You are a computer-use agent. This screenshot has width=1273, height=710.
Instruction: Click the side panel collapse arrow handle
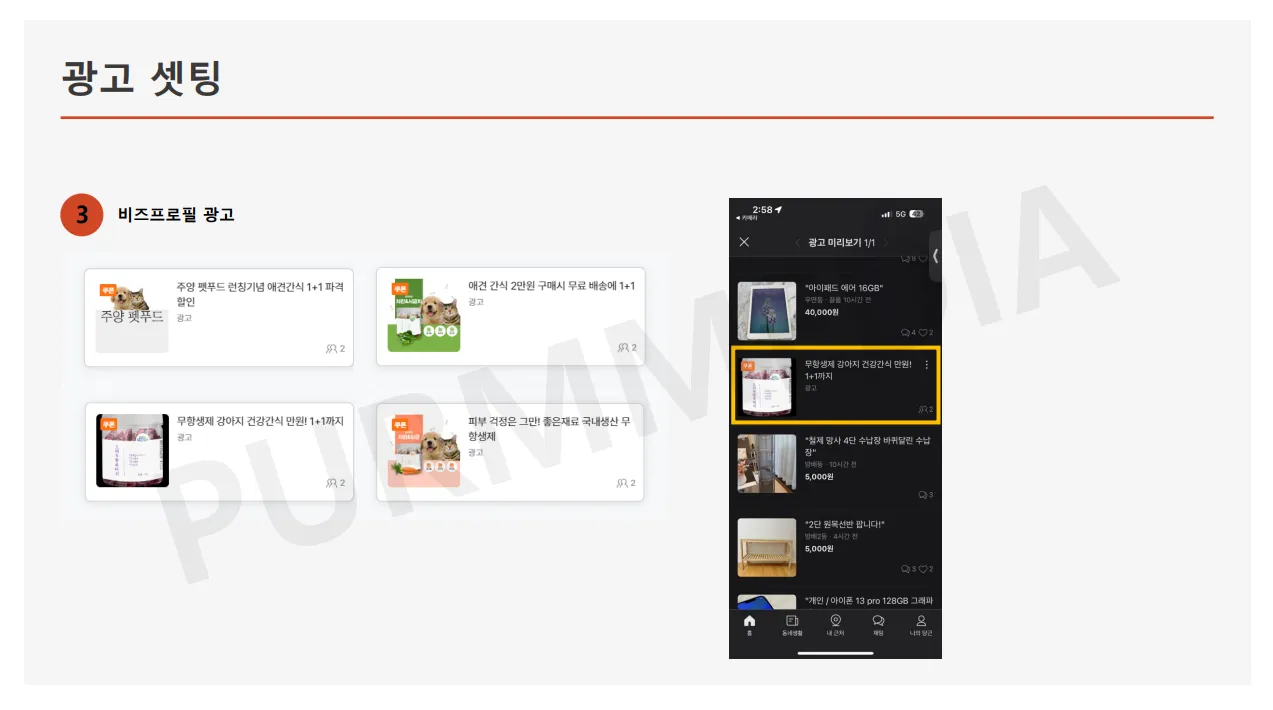935,256
